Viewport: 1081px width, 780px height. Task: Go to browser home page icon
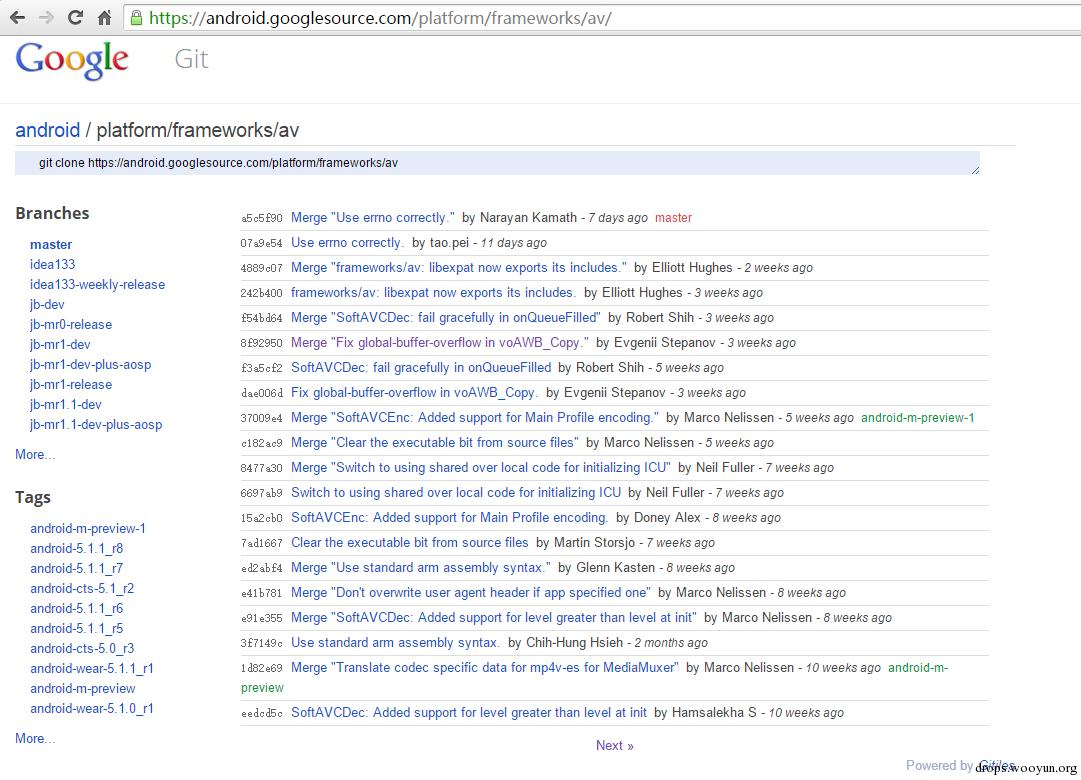coord(104,18)
